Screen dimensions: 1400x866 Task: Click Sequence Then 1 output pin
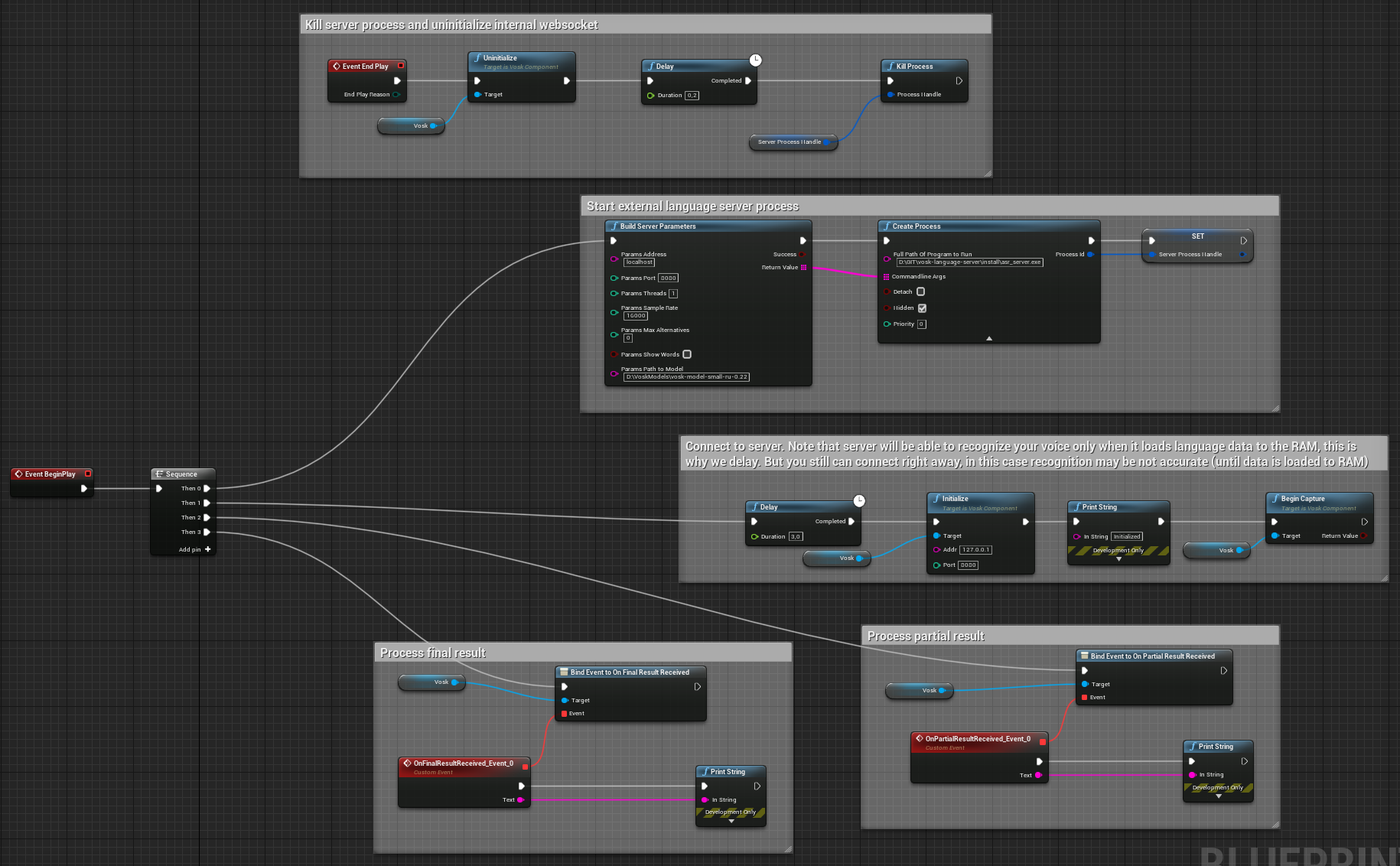(207, 503)
